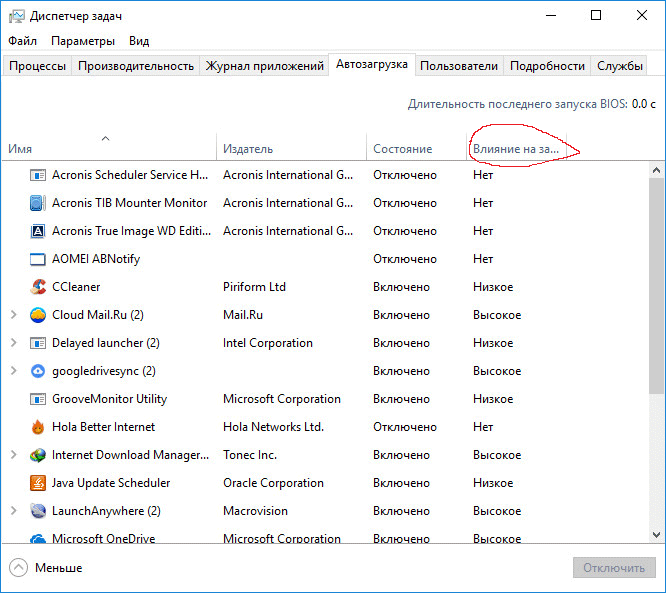Click the Отключить button
The image size is (666, 593).
(x=614, y=568)
